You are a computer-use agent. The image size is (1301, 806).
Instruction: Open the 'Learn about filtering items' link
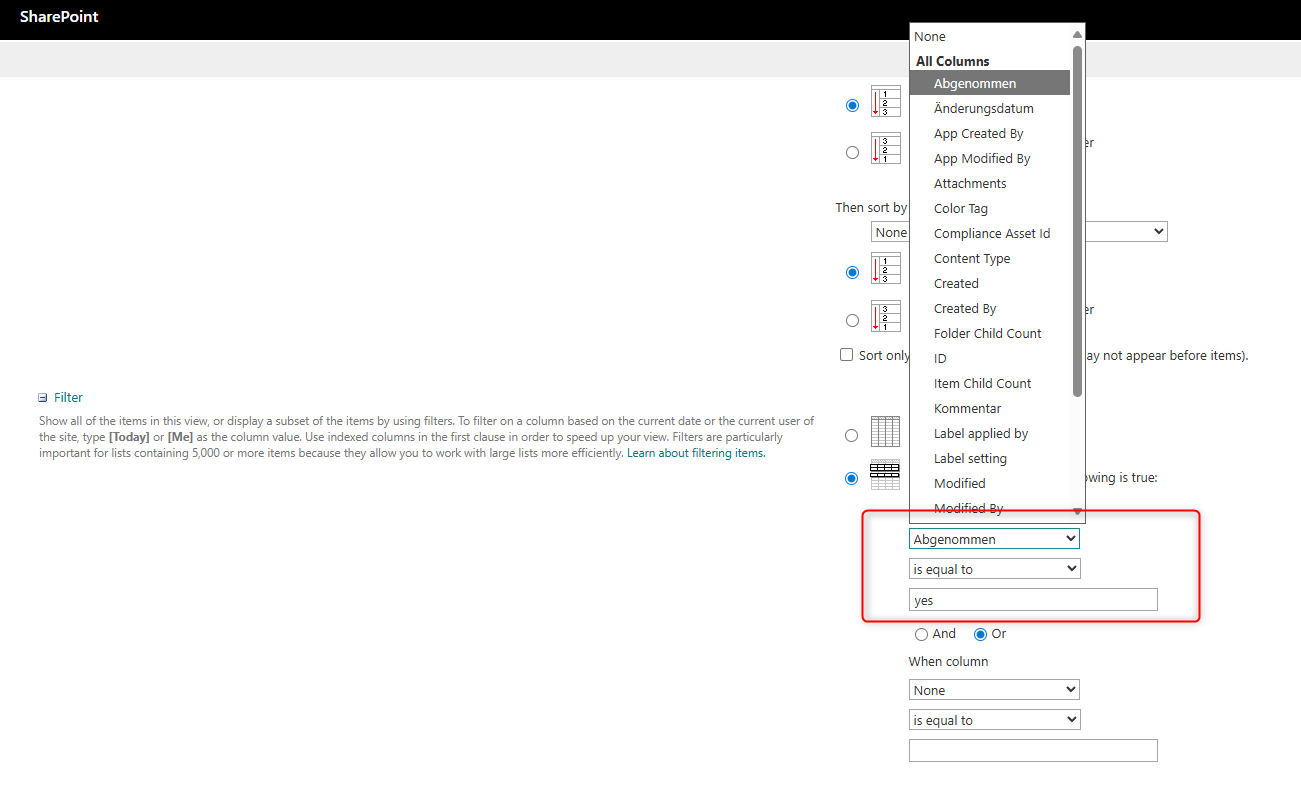point(695,453)
